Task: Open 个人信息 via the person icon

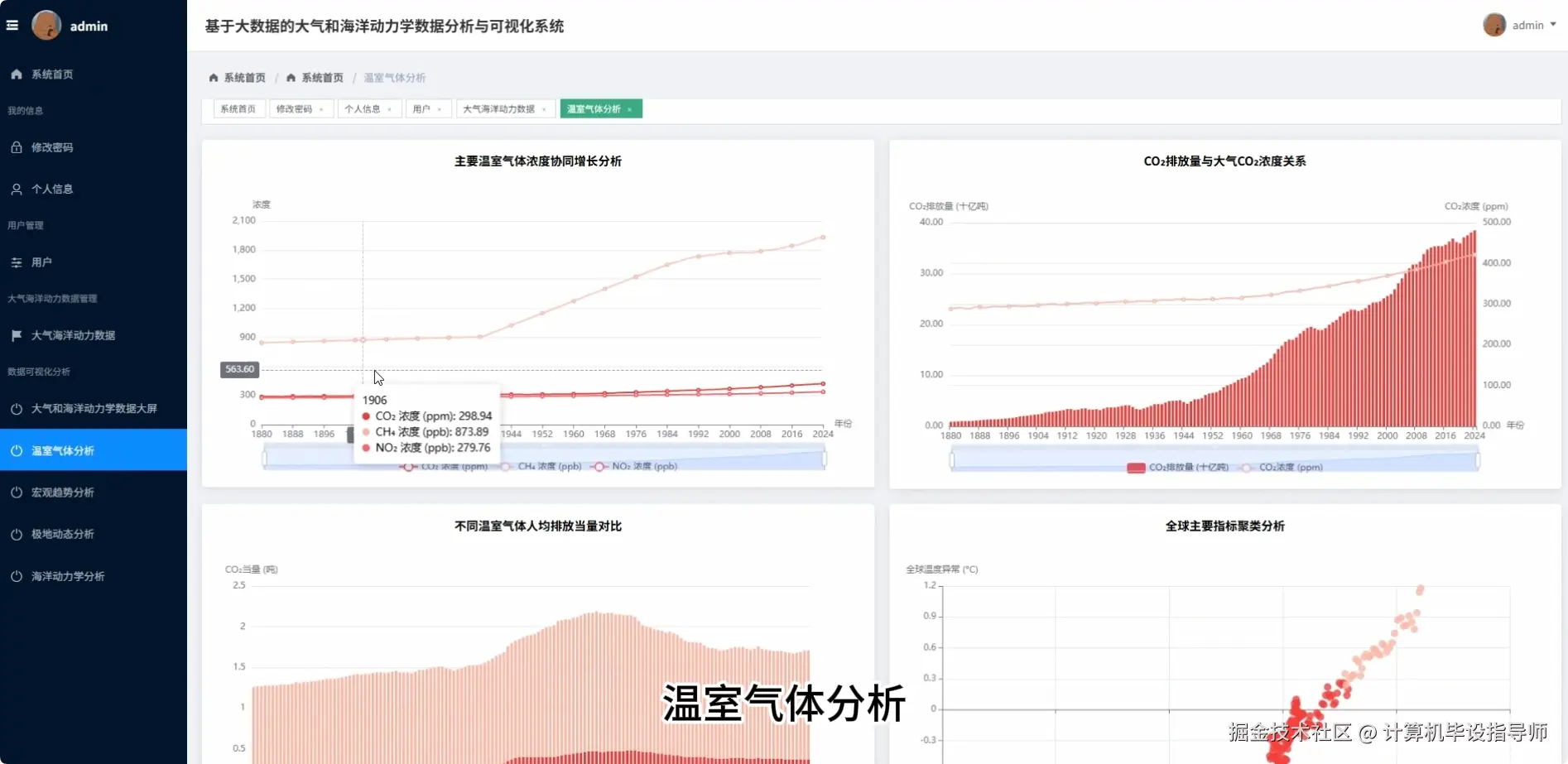Action: (17, 189)
